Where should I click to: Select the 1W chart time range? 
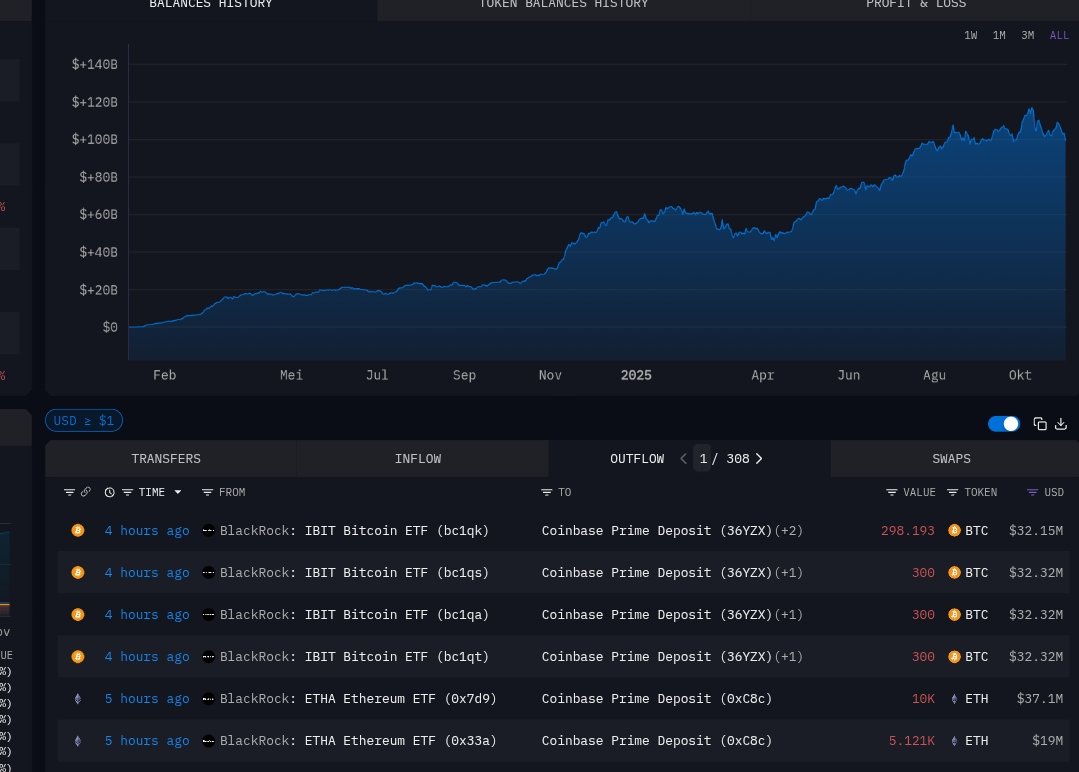point(970,36)
